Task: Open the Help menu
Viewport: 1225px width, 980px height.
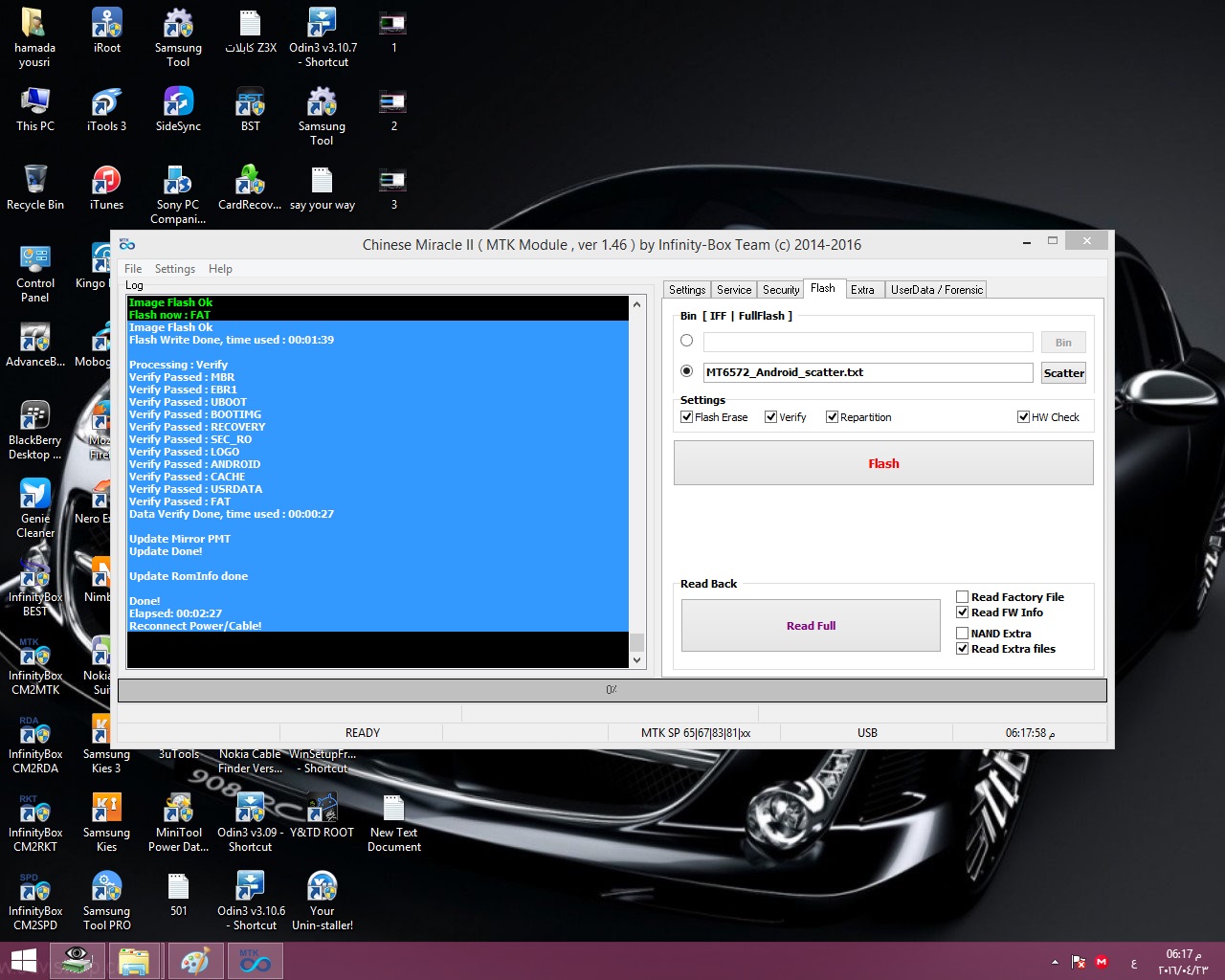Action: tap(220, 269)
